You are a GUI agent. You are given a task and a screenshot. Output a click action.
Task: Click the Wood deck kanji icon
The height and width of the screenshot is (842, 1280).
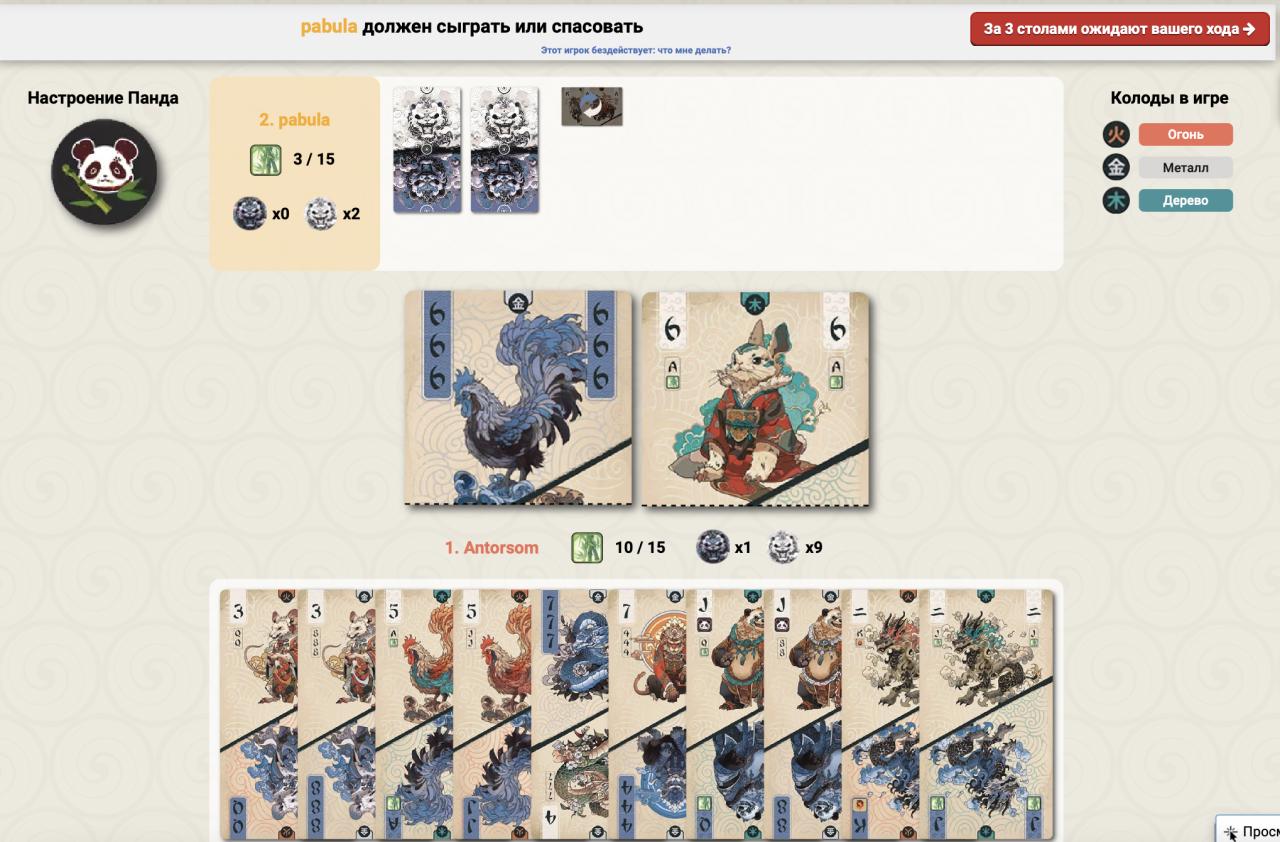(x=1116, y=200)
